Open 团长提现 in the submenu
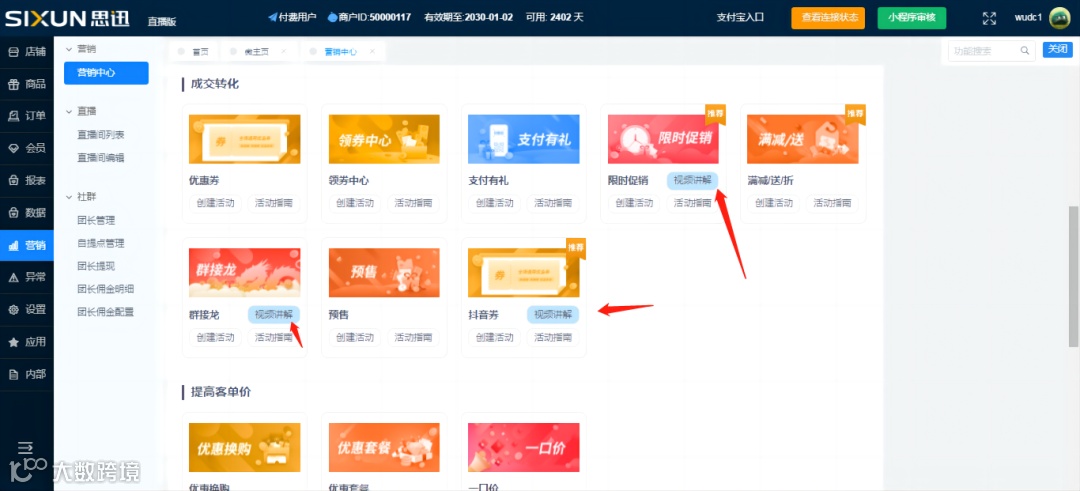This screenshot has height=491, width=1080. pos(96,266)
